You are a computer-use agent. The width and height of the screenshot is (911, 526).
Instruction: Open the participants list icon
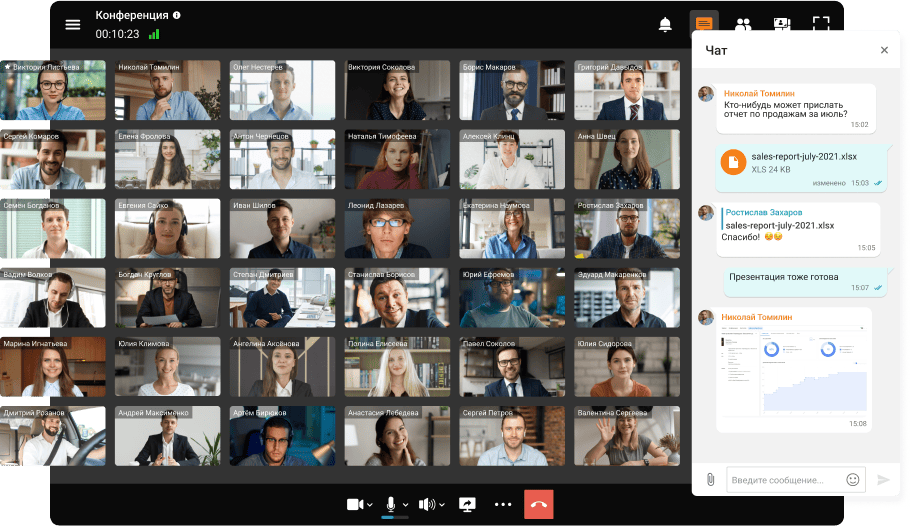(743, 24)
